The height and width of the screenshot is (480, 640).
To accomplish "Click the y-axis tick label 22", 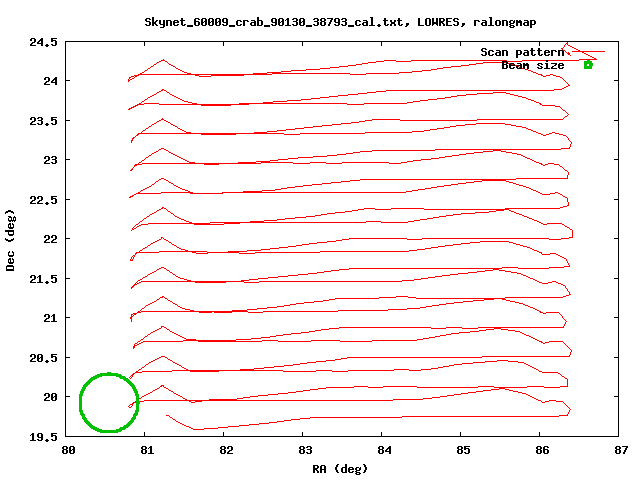I will coord(50,239).
